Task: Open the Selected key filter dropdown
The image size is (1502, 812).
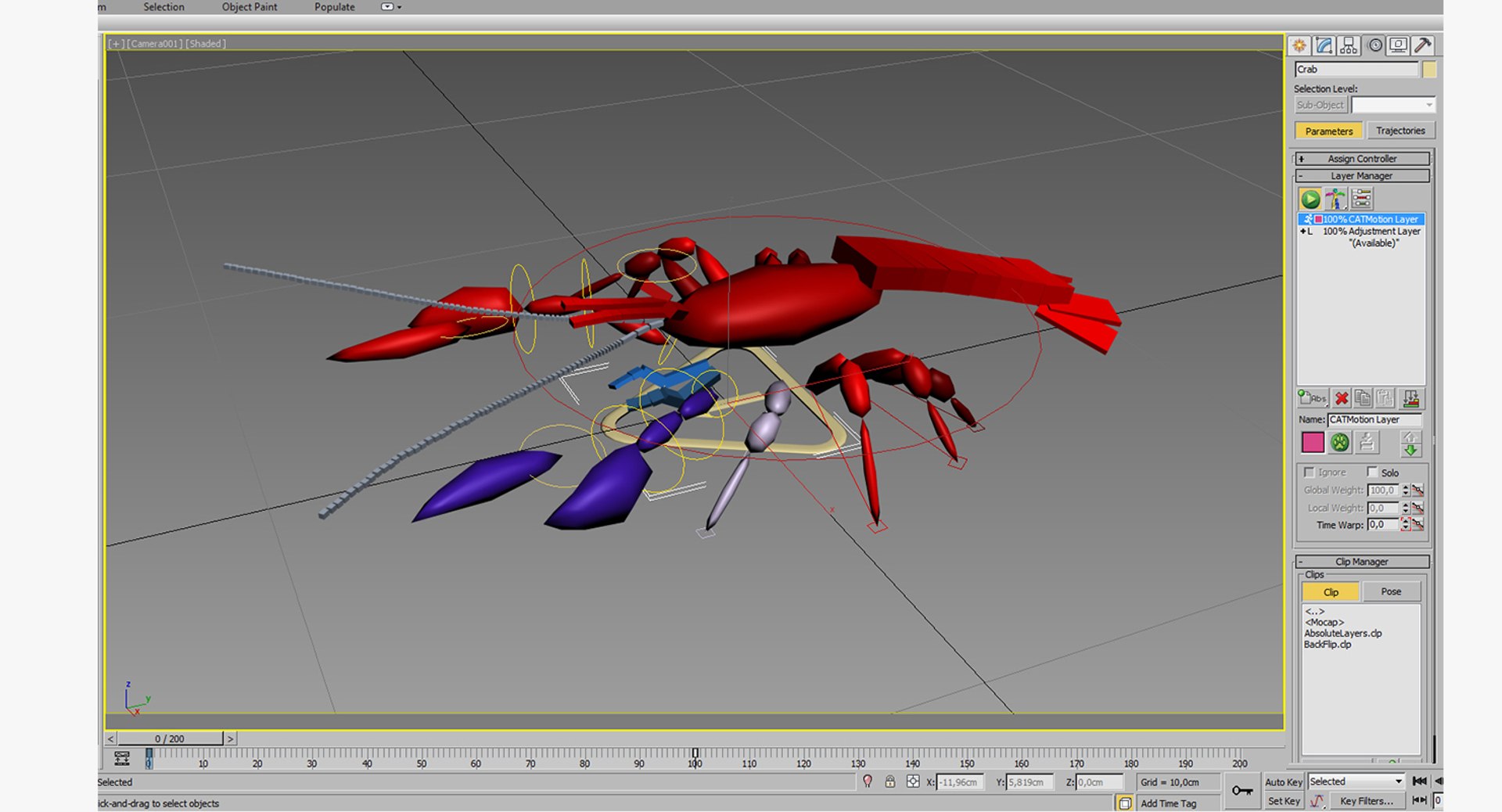Action: coord(1356,781)
